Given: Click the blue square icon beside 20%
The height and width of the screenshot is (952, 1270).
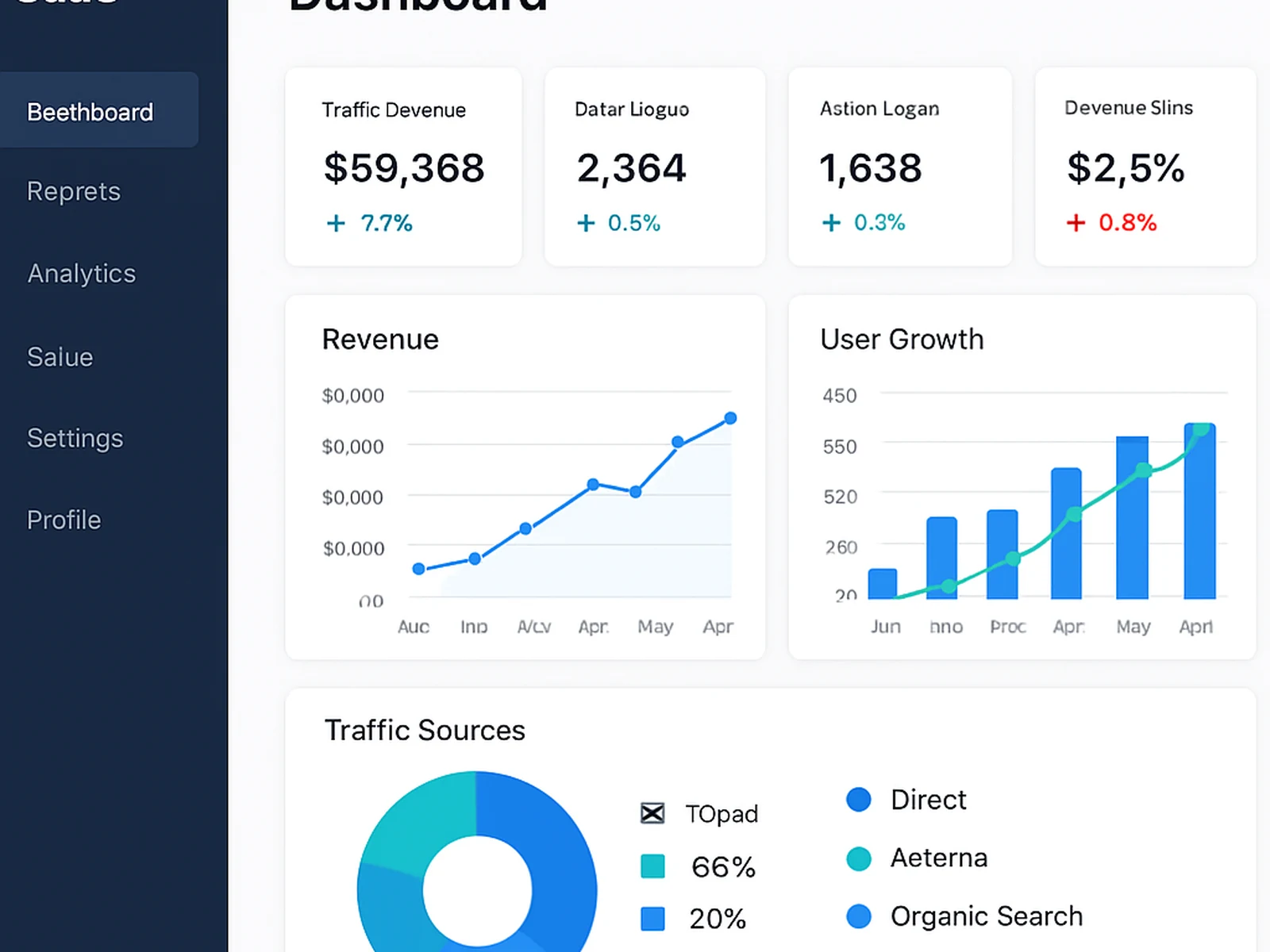Looking at the screenshot, I should (651, 919).
